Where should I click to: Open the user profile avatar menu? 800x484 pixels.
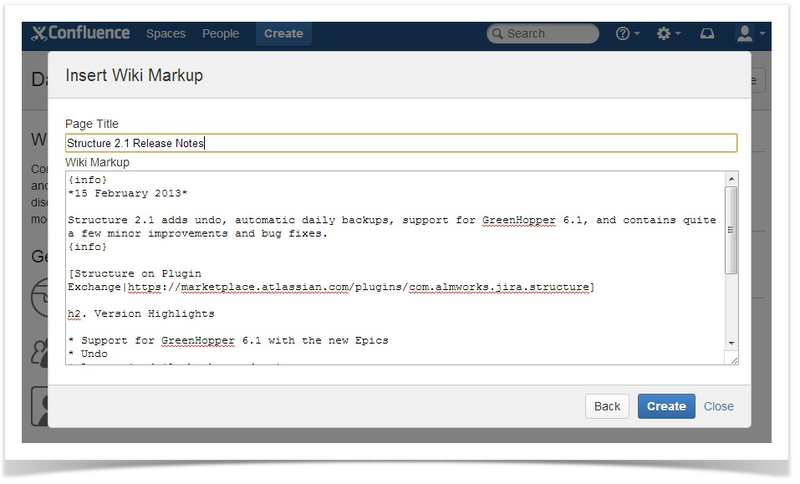pos(750,34)
